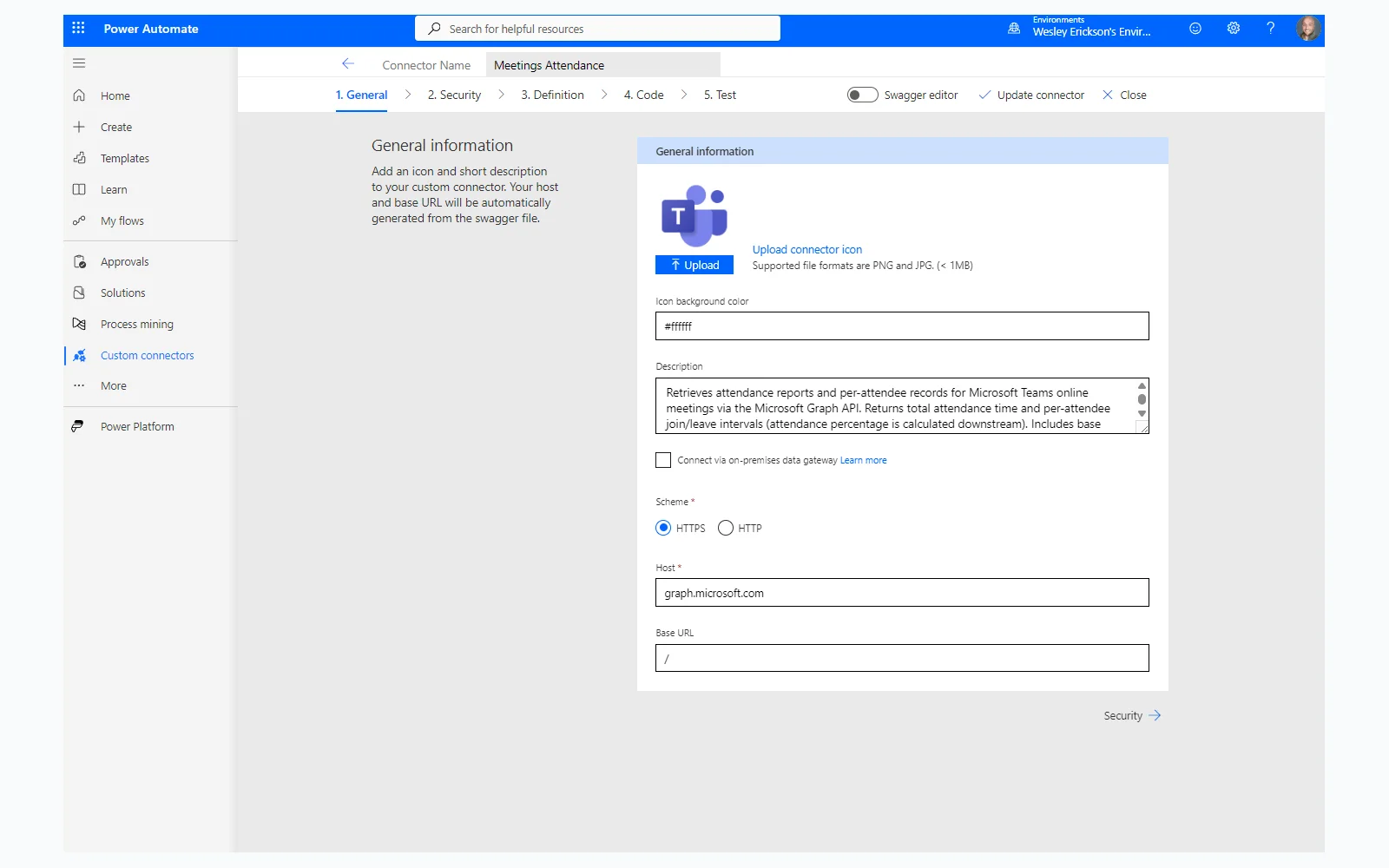1389x868 pixels.
Task: Open feedback via the smiley icon
Action: (1195, 28)
